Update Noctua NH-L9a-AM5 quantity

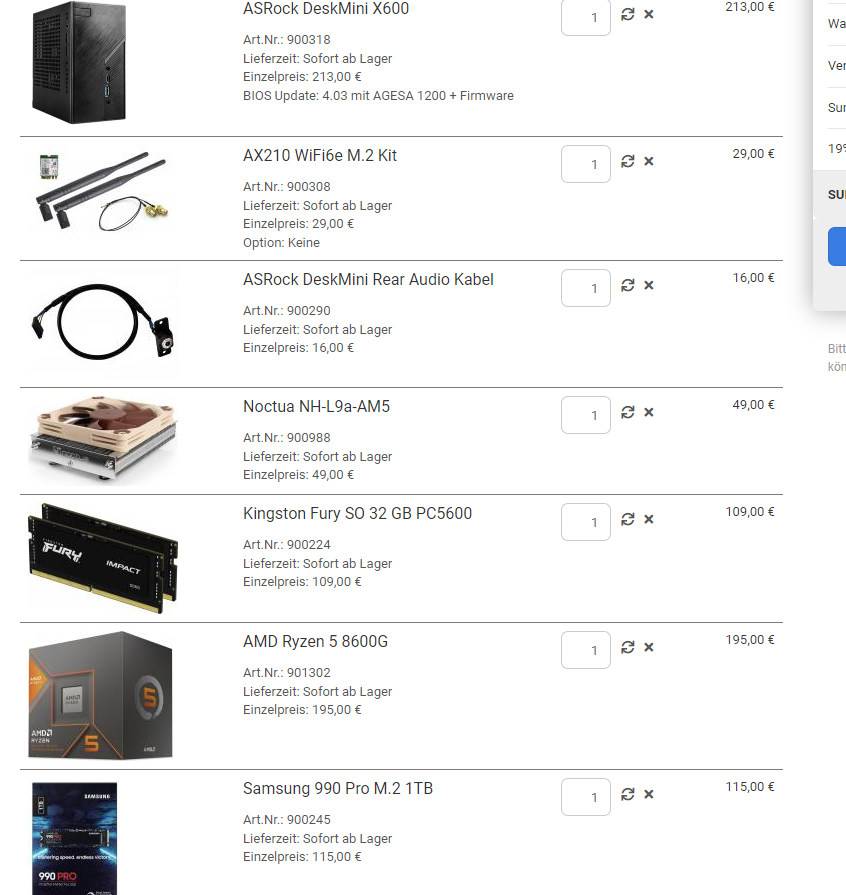point(627,412)
